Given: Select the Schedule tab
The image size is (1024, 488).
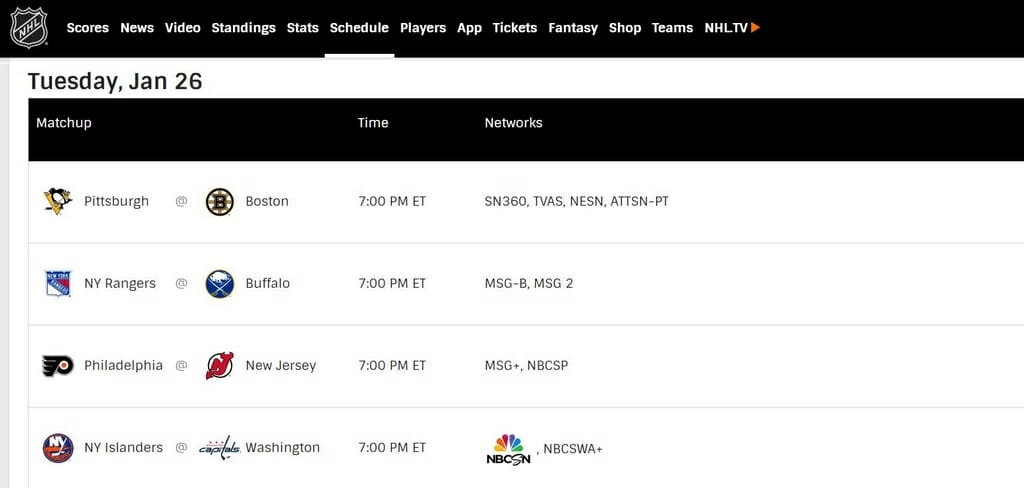Looking at the screenshot, I should (x=359, y=28).
